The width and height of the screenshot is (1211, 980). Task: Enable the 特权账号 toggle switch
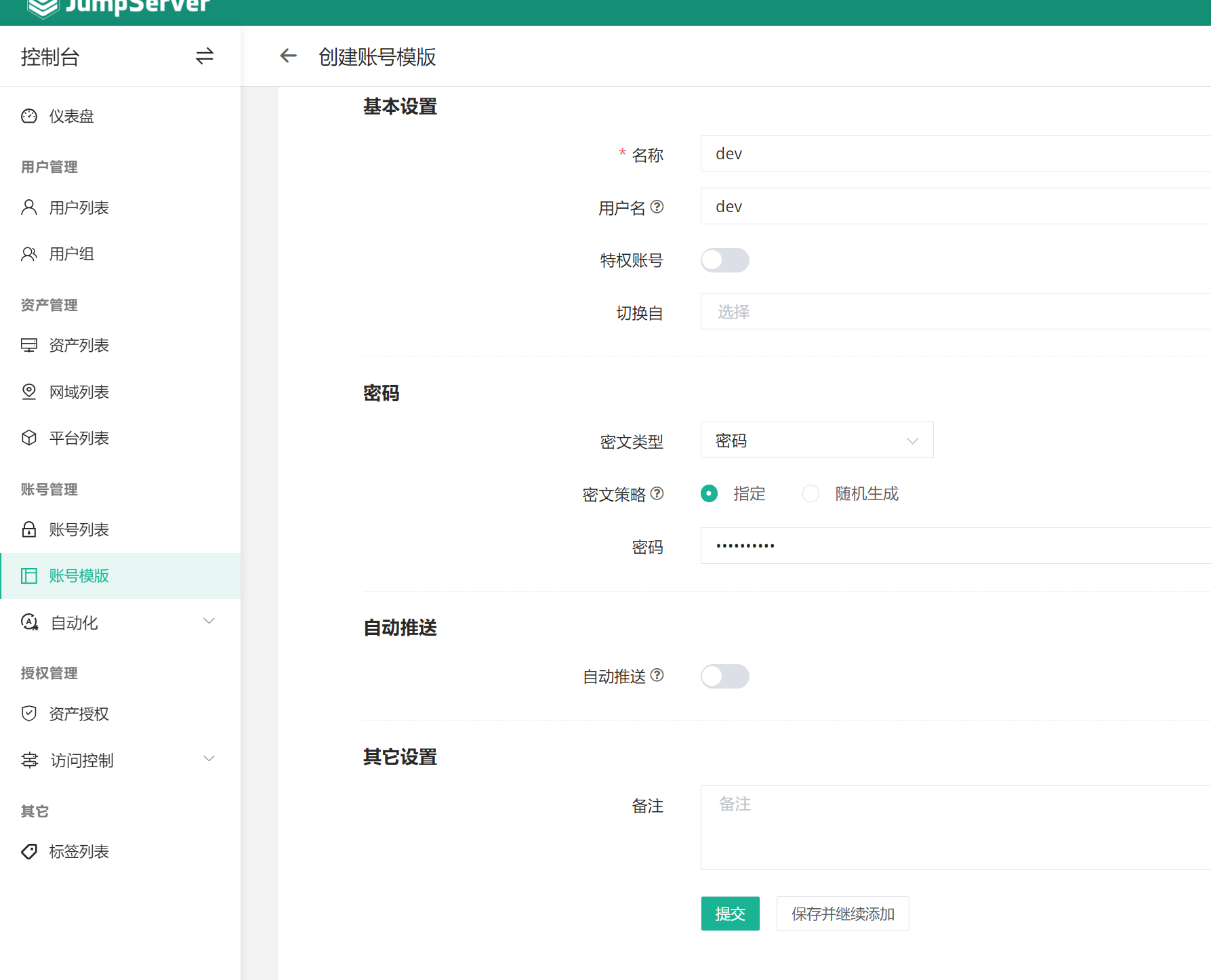724,260
